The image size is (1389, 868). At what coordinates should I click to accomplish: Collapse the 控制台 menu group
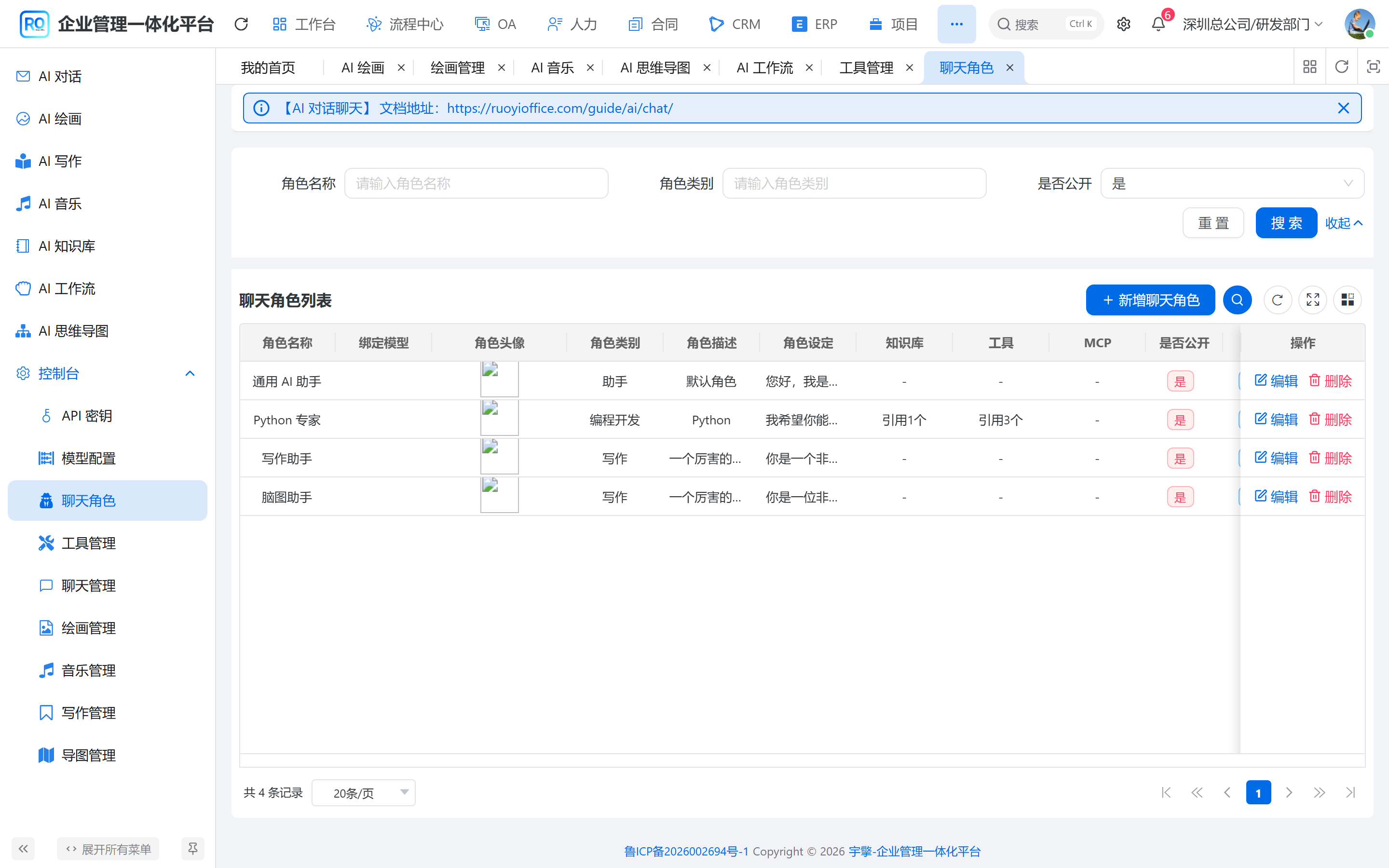108,374
